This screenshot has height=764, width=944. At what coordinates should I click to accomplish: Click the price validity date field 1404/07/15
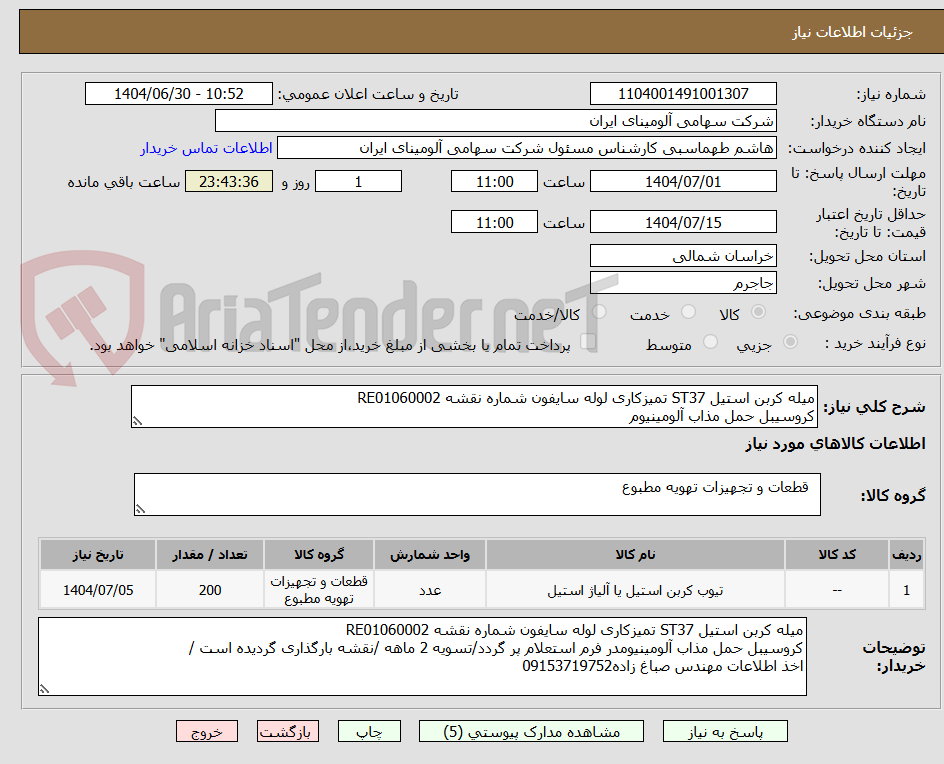coord(683,222)
